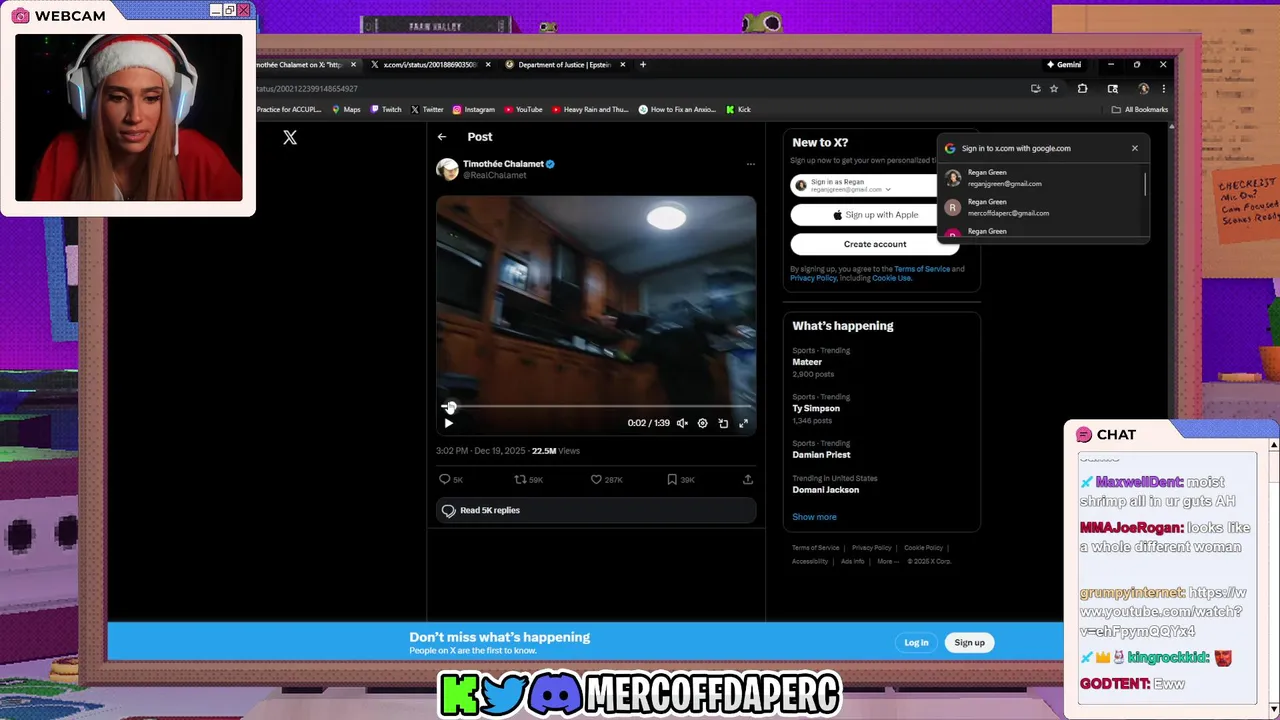Go back using the Post arrow
The image size is (1280, 720).
pos(442,137)
